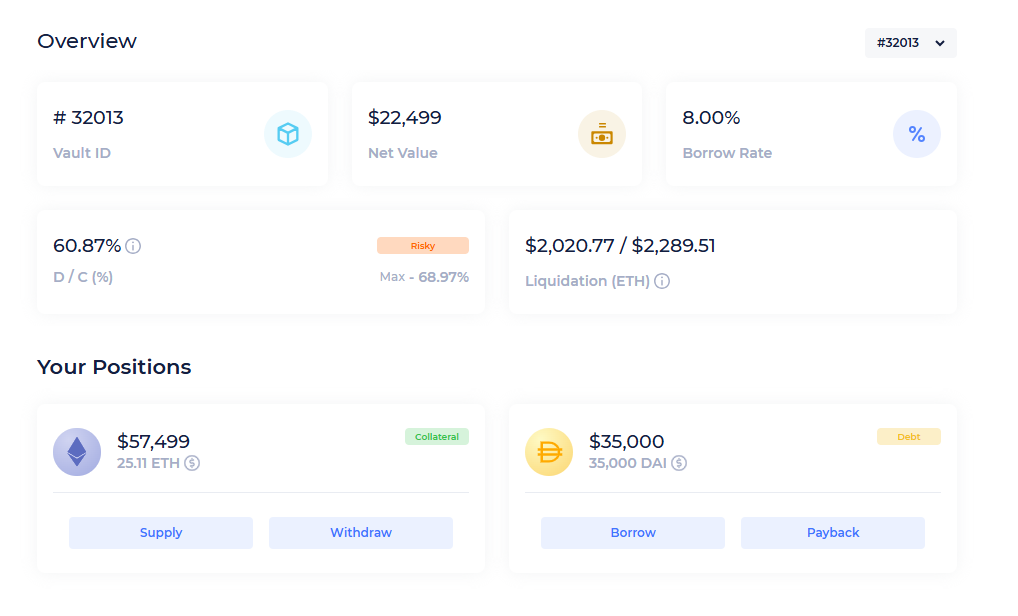Click the green Collateral badge
Viewport: 1018px width, 616px height.
(436, 437)
